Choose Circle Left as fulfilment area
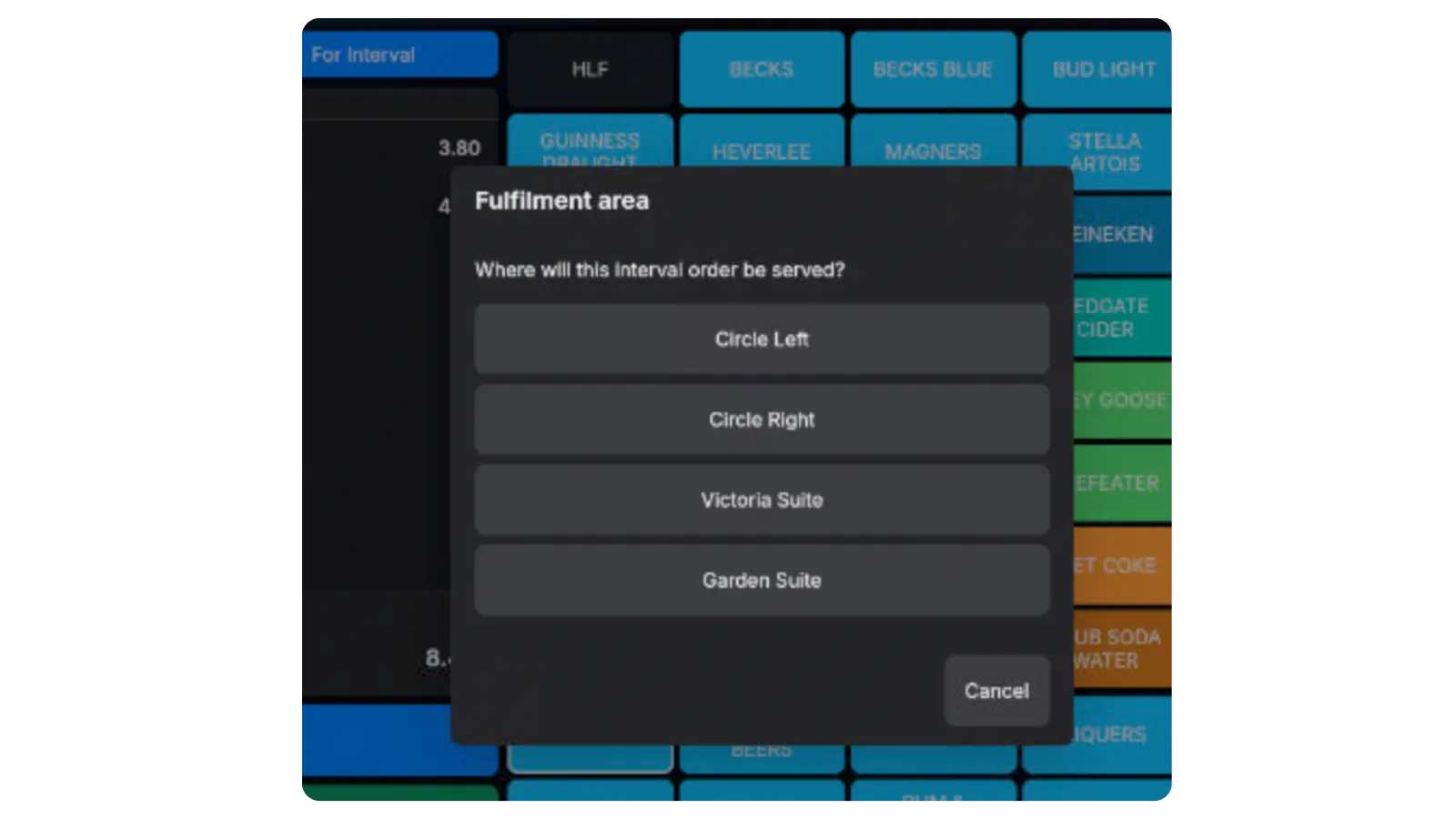This screenshot has width=1456, height=819. [x=762, y=339]
